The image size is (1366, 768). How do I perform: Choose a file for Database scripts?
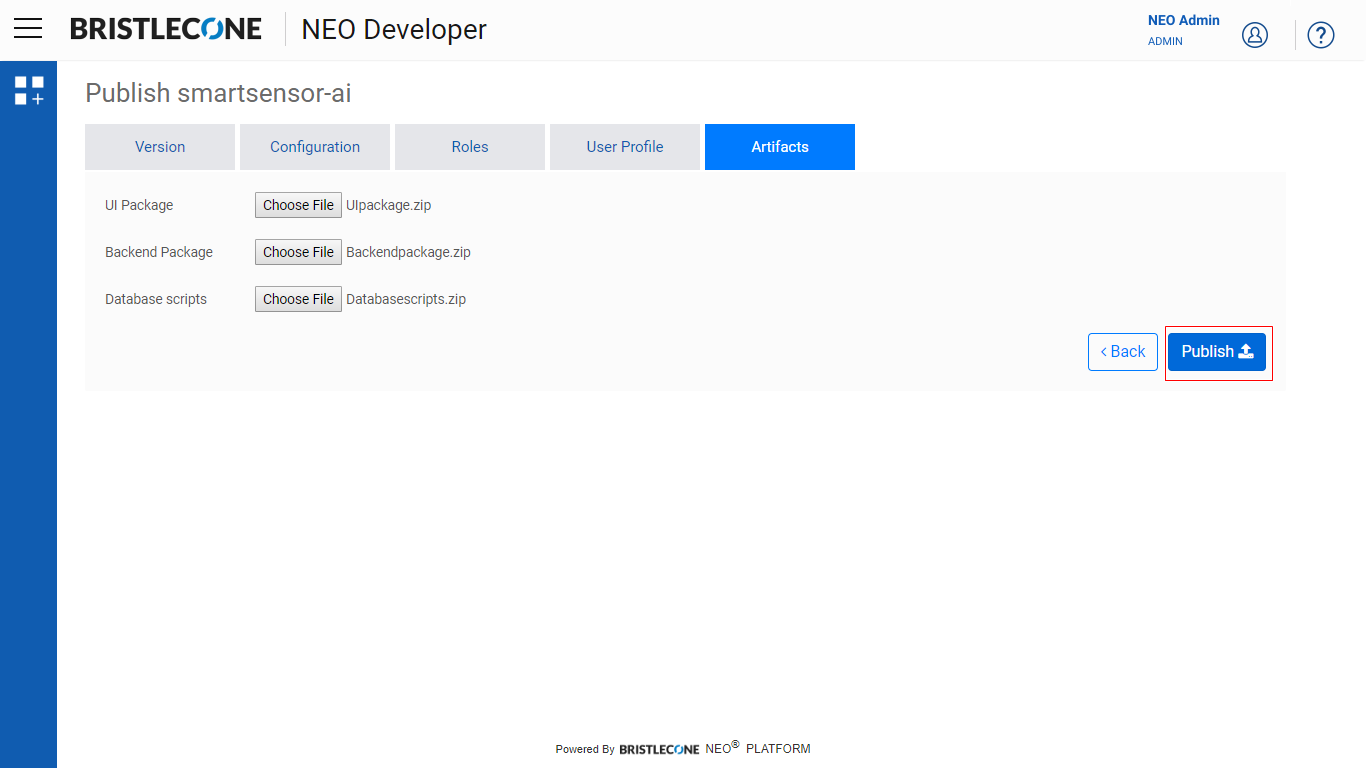[298, 299]
